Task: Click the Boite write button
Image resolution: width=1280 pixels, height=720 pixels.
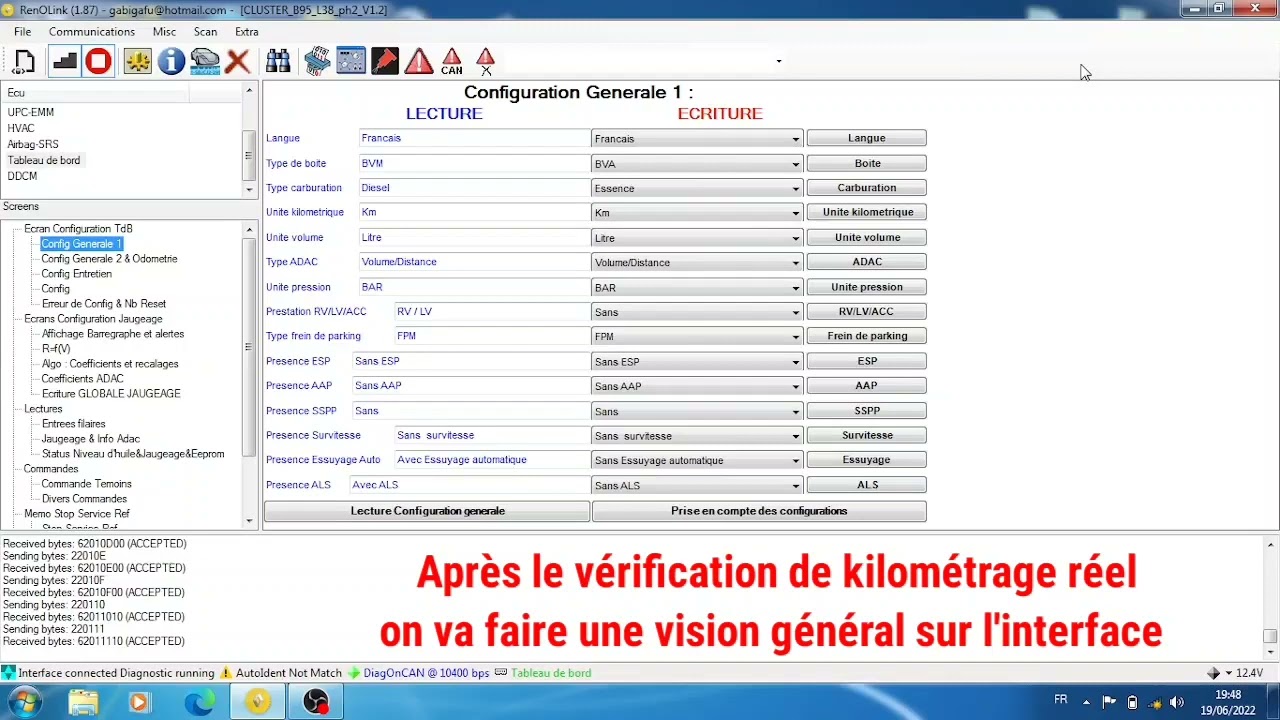Action: 867,163
